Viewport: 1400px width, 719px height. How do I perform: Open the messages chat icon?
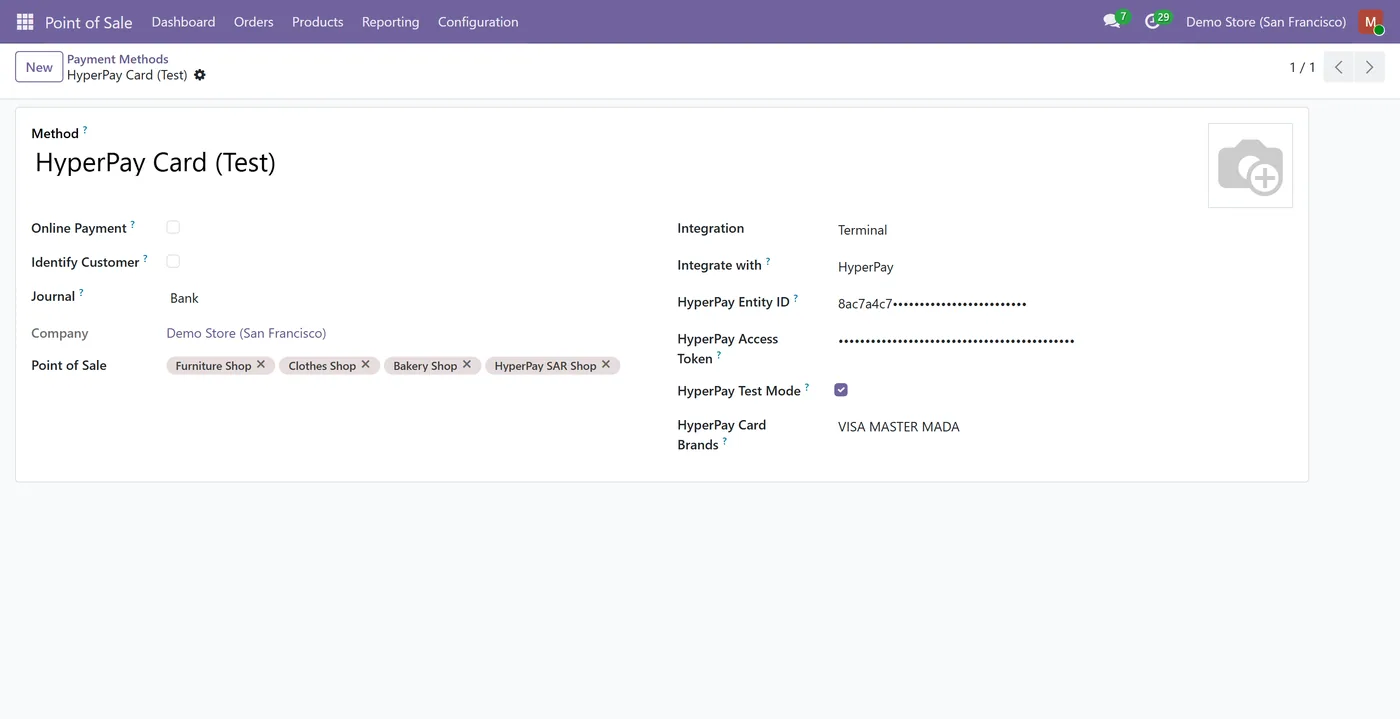(x=1112, y=21)
